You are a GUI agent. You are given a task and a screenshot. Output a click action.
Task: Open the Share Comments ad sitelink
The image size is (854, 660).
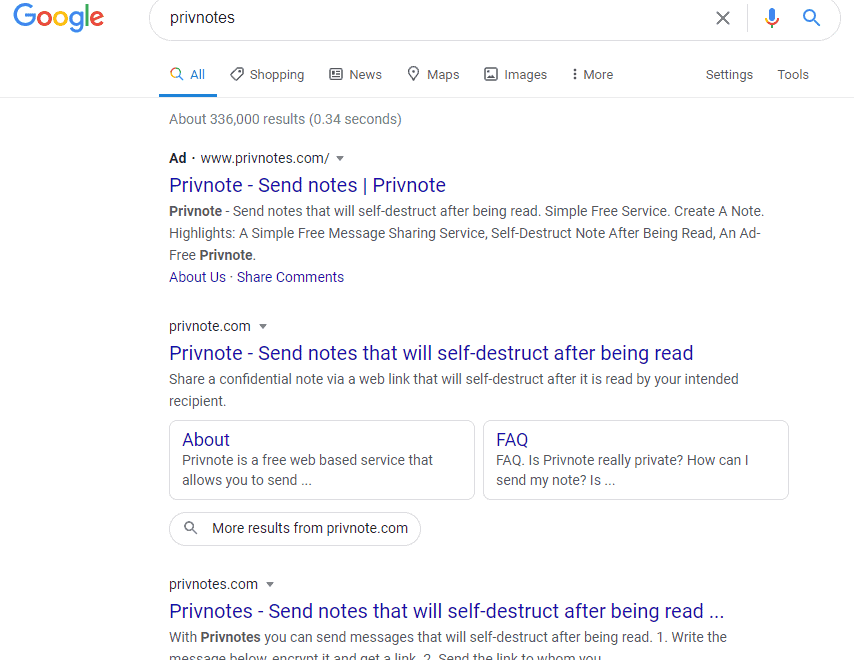click(290, 277)
